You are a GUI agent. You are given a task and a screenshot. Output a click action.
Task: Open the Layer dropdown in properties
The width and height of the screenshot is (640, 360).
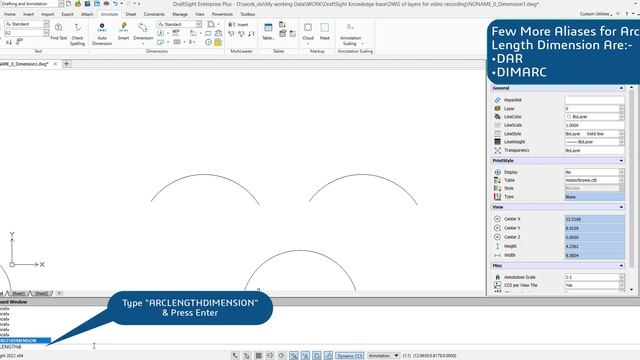point(622,109)
